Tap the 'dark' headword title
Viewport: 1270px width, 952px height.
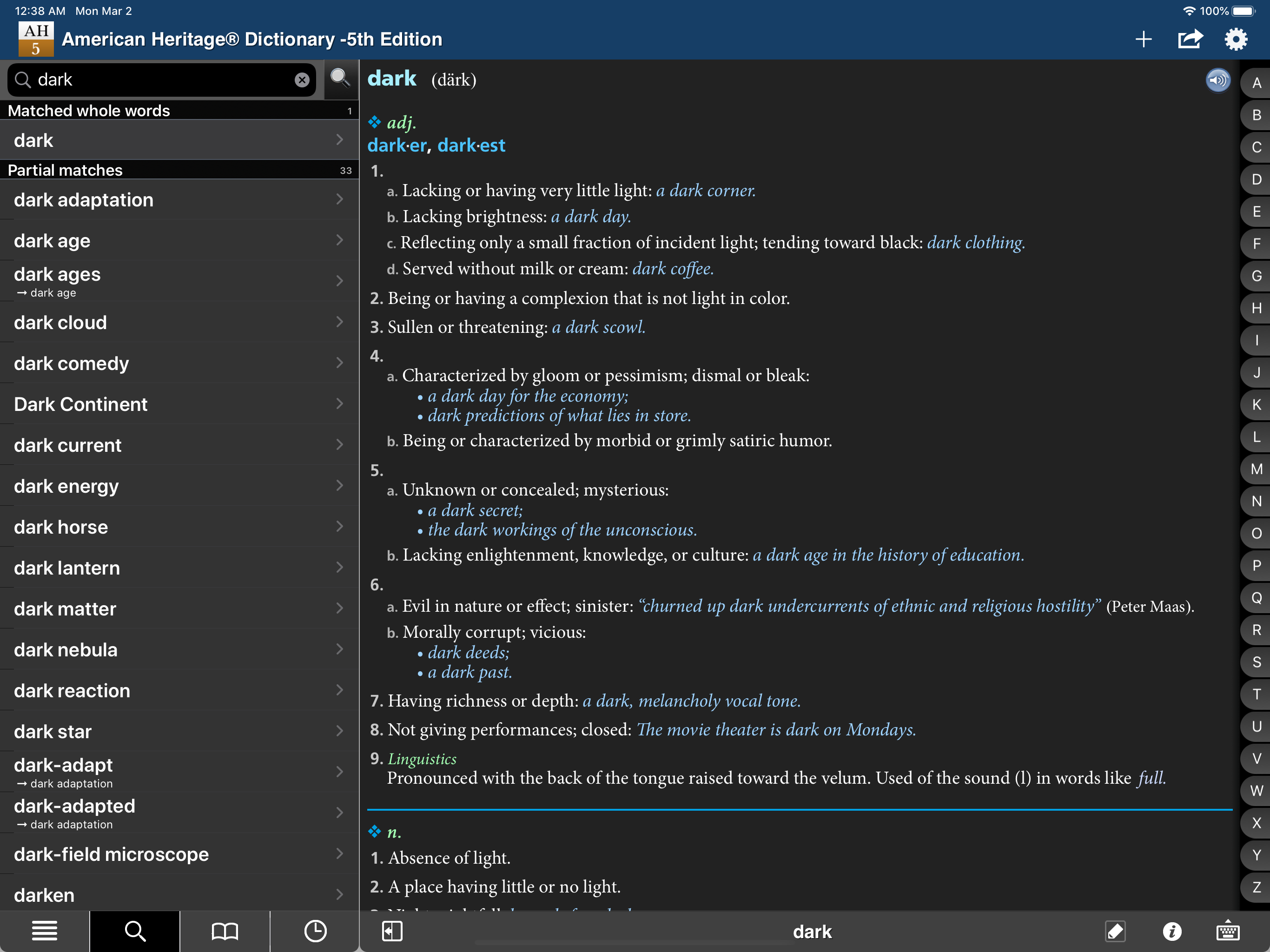[391, 79]
